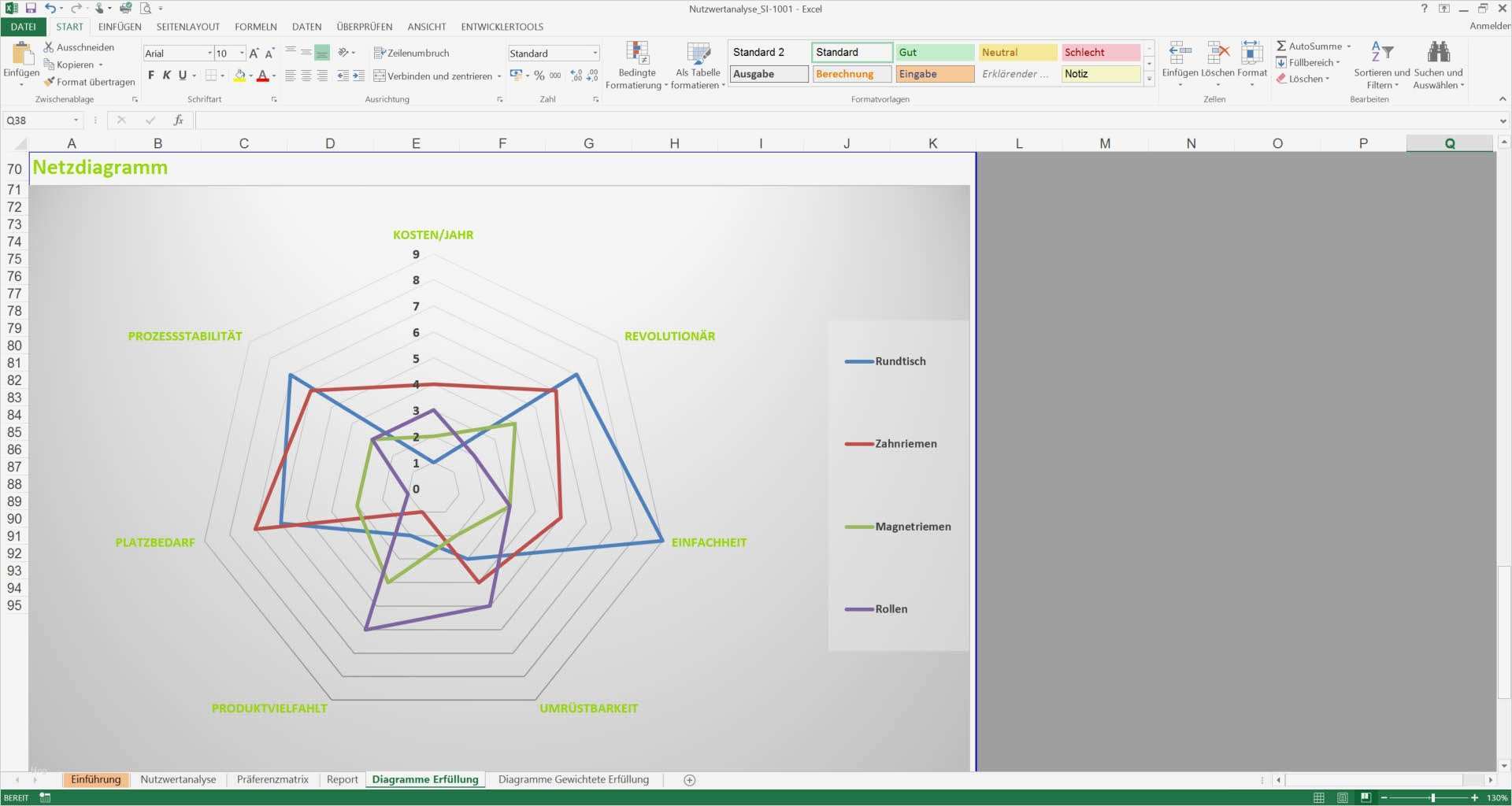Open the font name dropdown showing Arial
Image resolution: width=1512 pixels, height=806 pixels.
coord(209,54)
